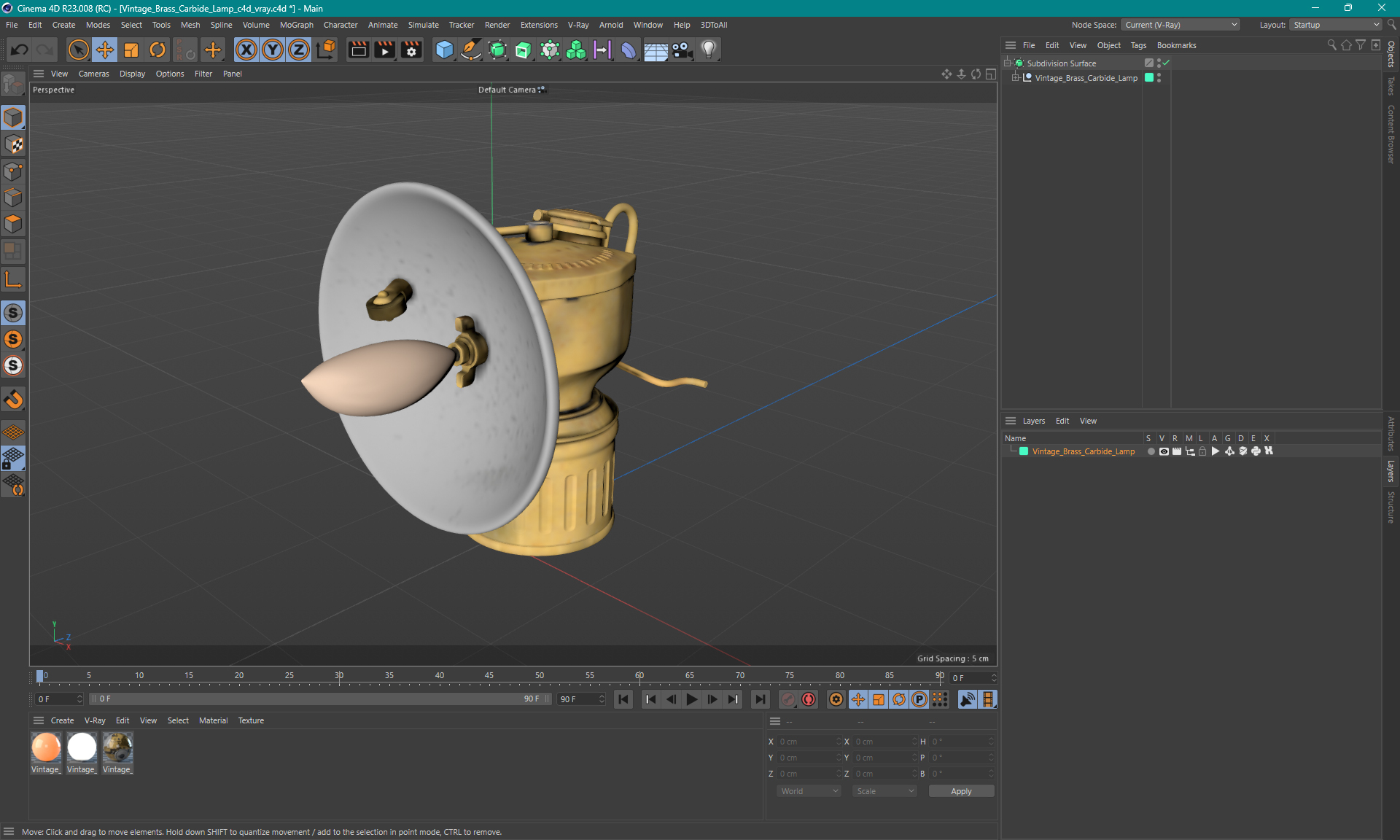Toggle Vintage_Brass_Carbide_Lamp visibility dots
The height and width of the screenshot is (840, 1400).
tap(1159, 77)
